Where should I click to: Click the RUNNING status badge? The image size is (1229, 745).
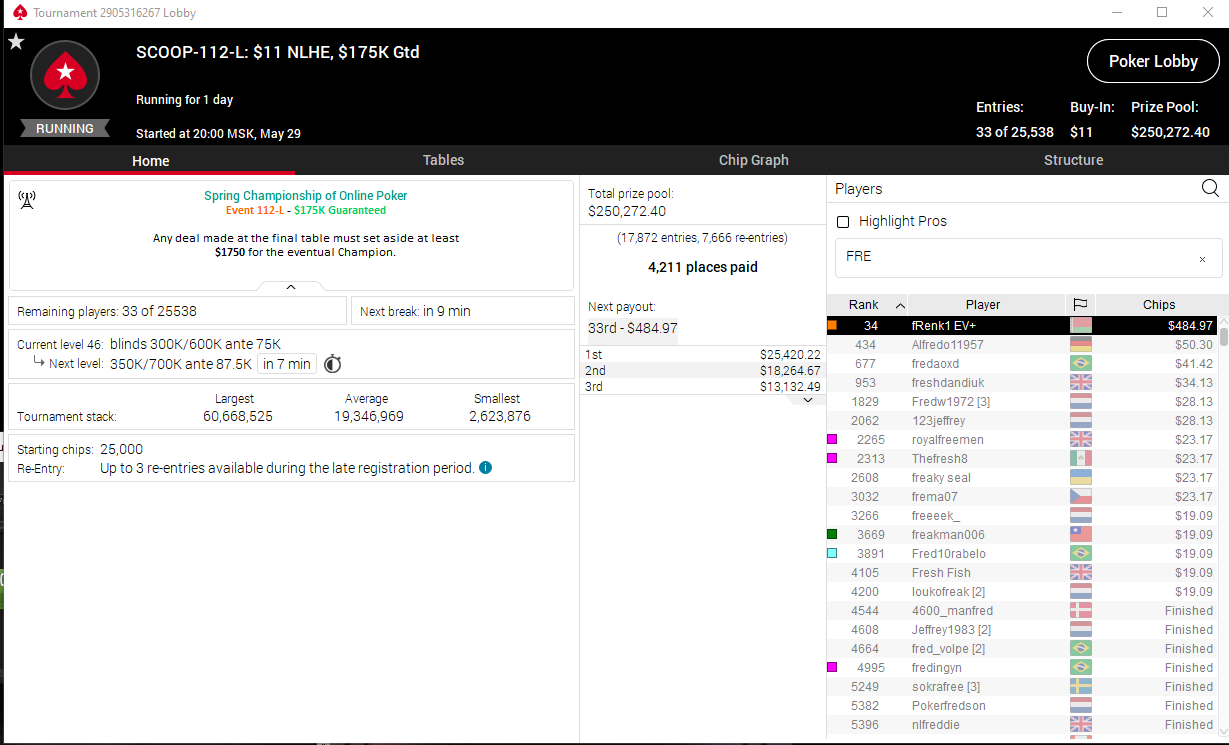[65, 128]
